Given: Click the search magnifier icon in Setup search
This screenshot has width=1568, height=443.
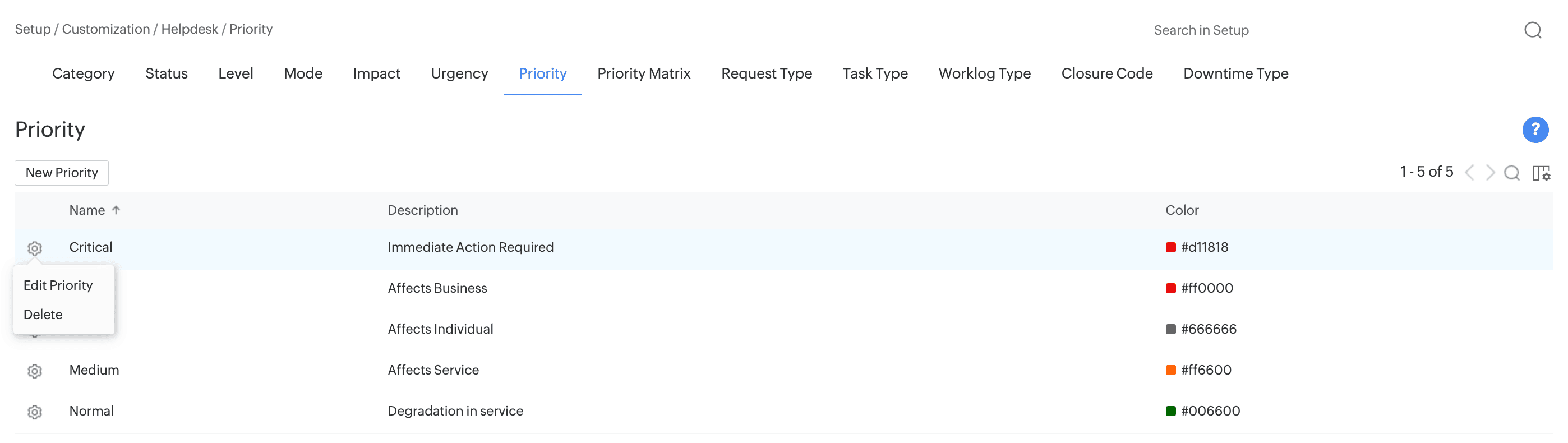Looking at the screenshot, I should [x=1532, y=30].
